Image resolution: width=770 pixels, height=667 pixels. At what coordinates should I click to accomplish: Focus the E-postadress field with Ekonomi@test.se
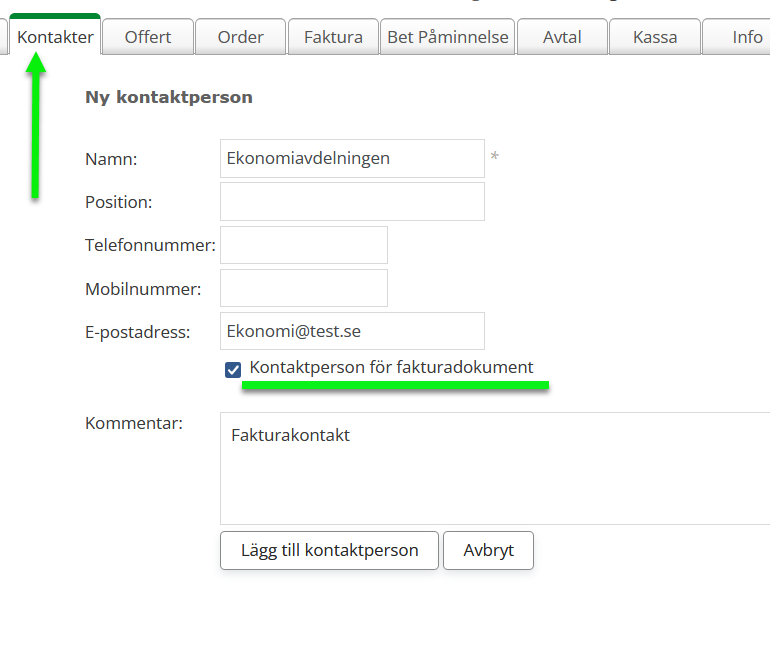pos(352,331)
